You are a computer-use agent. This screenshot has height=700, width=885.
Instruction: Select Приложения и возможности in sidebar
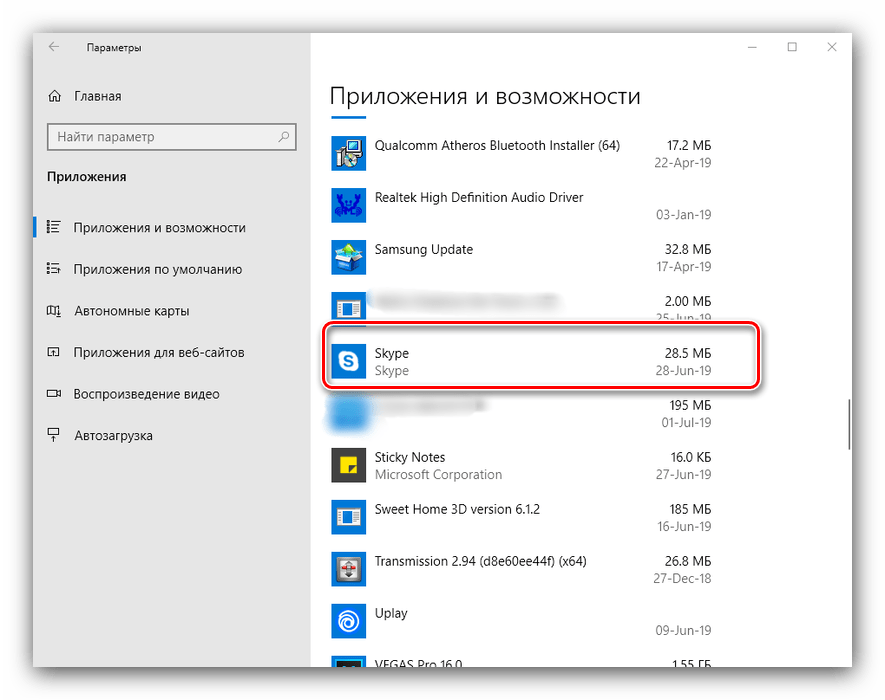click(159, 228)
